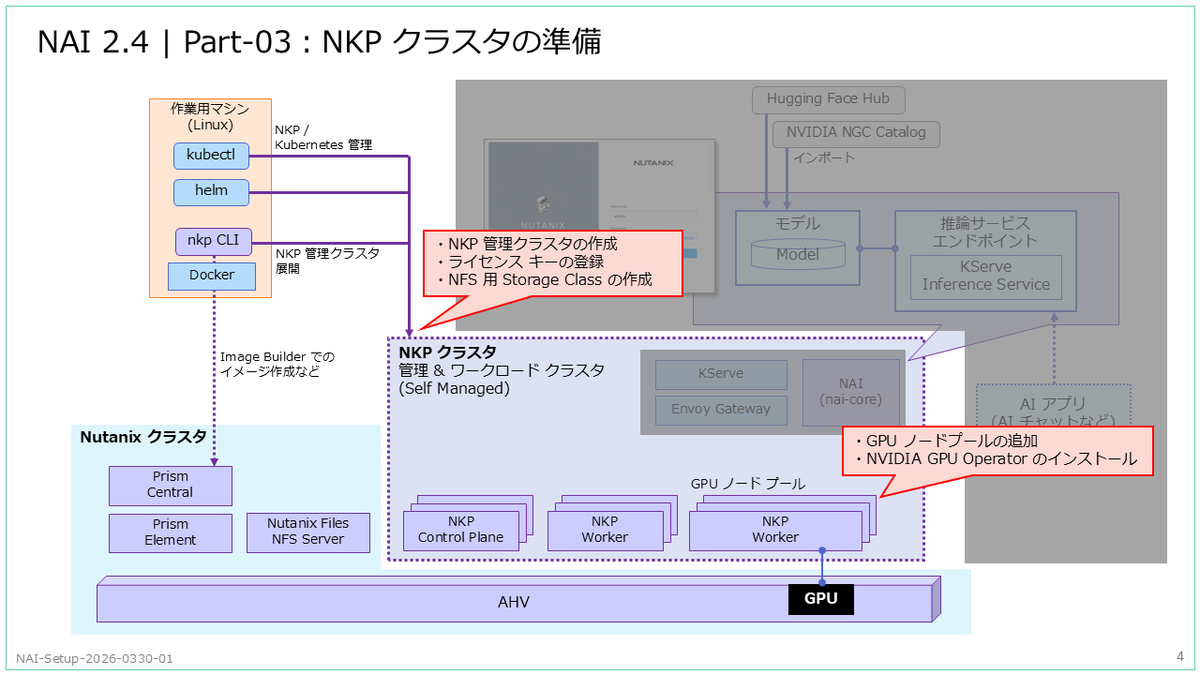Select the インポート label
Viewport: 1200px width, 675px height.
click(824, 158)
